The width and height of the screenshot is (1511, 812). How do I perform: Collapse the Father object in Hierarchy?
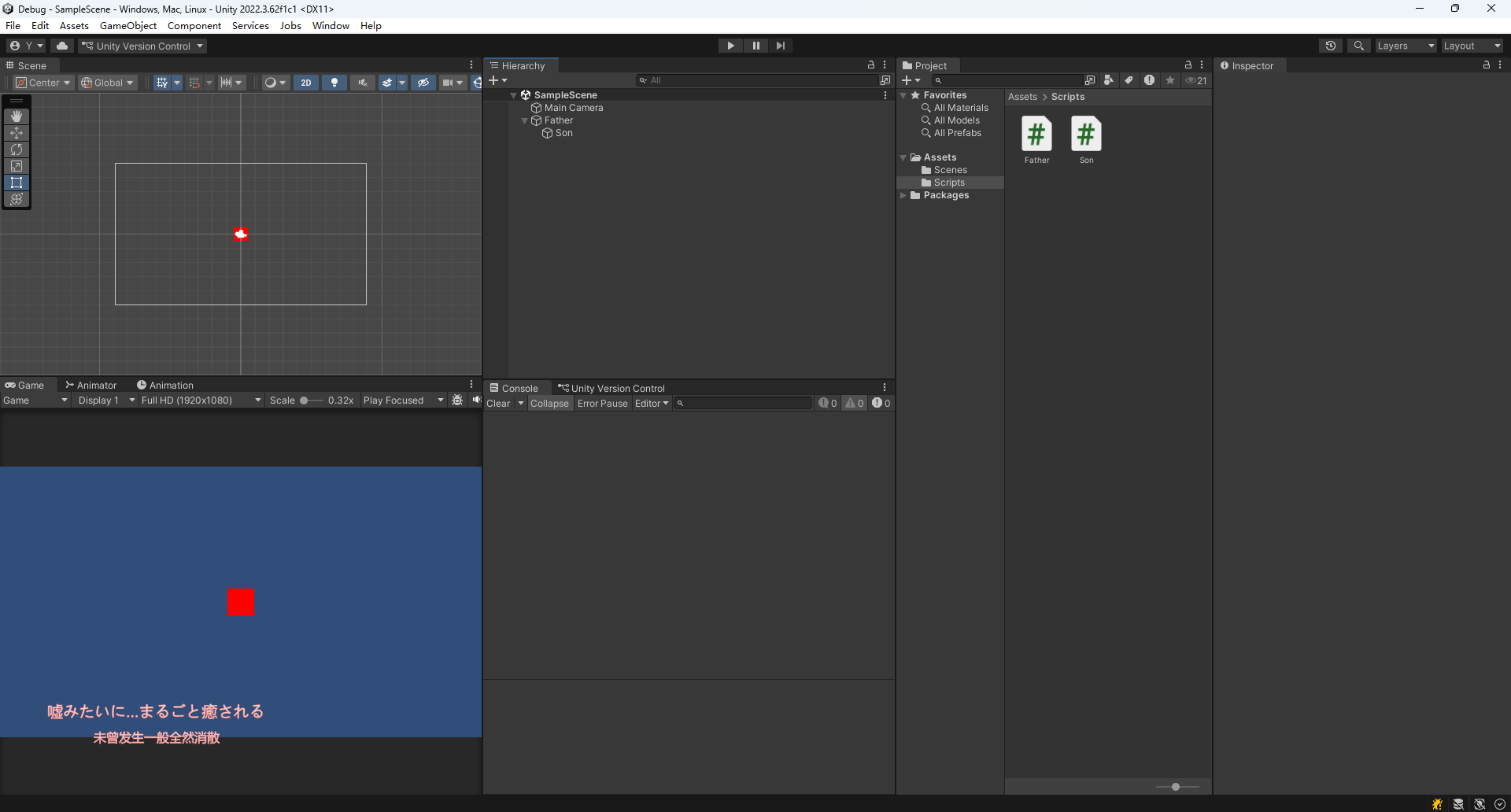525,121
